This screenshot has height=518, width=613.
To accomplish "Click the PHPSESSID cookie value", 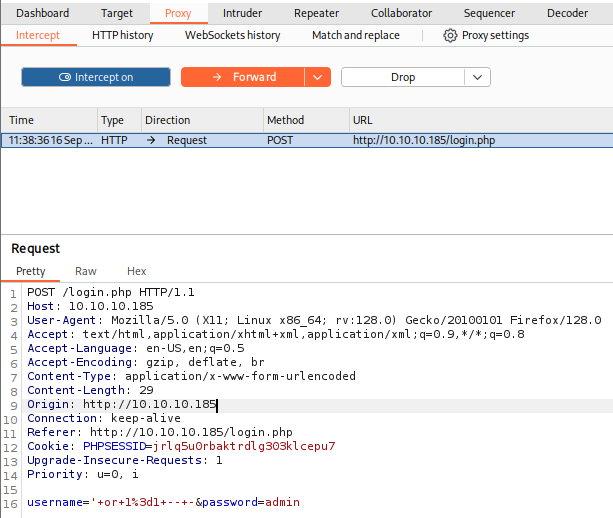I will pos(244,446).
